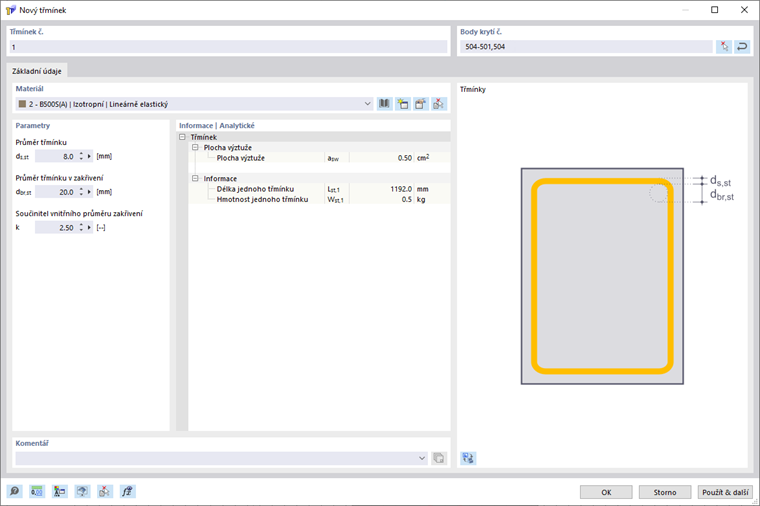Click the view/screenshot icon in bottom toolbar

[82, 491]
